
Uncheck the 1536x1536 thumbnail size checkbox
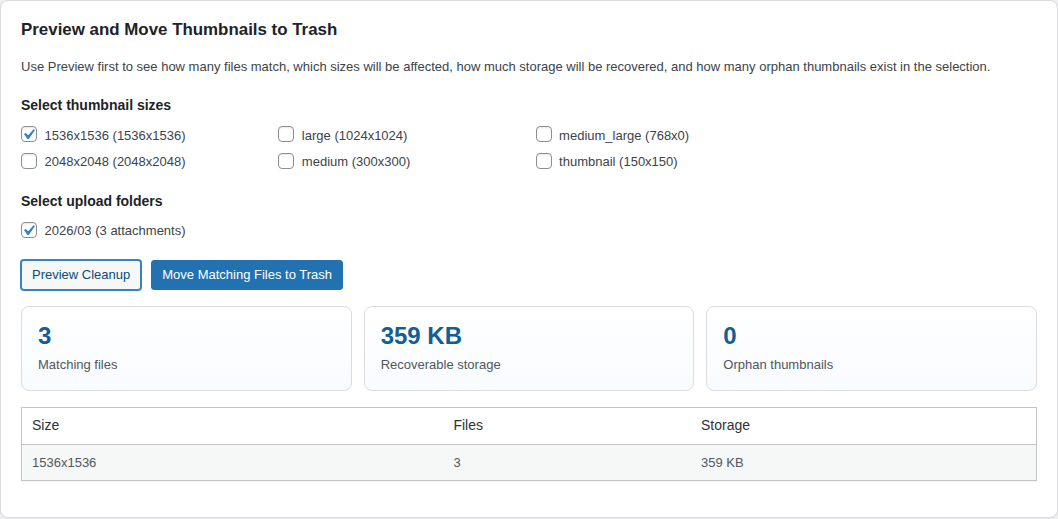pos(29,134)
